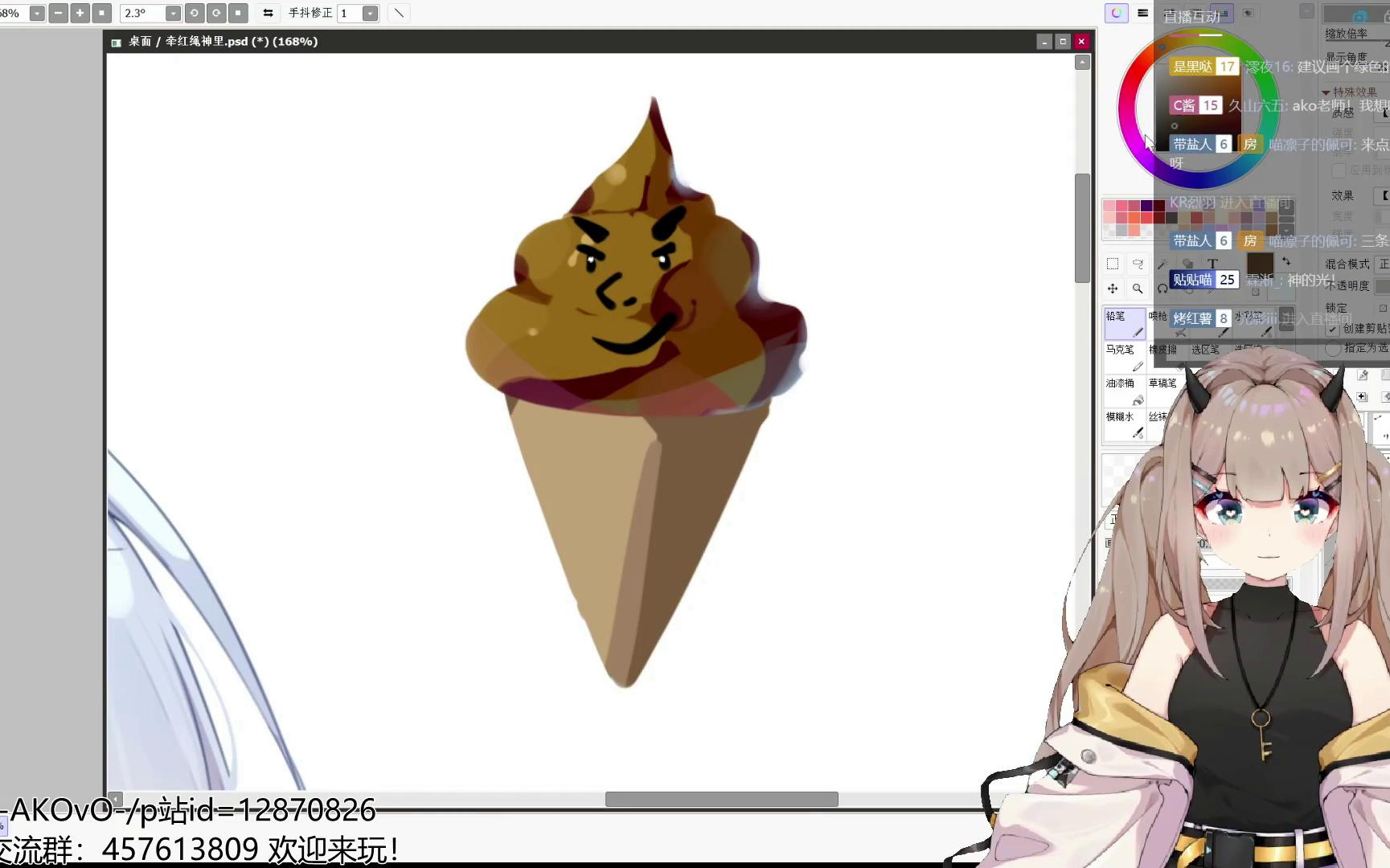Zoom out the canvas with minus button
Screen dimensions: 1390x868
[58, 13]
